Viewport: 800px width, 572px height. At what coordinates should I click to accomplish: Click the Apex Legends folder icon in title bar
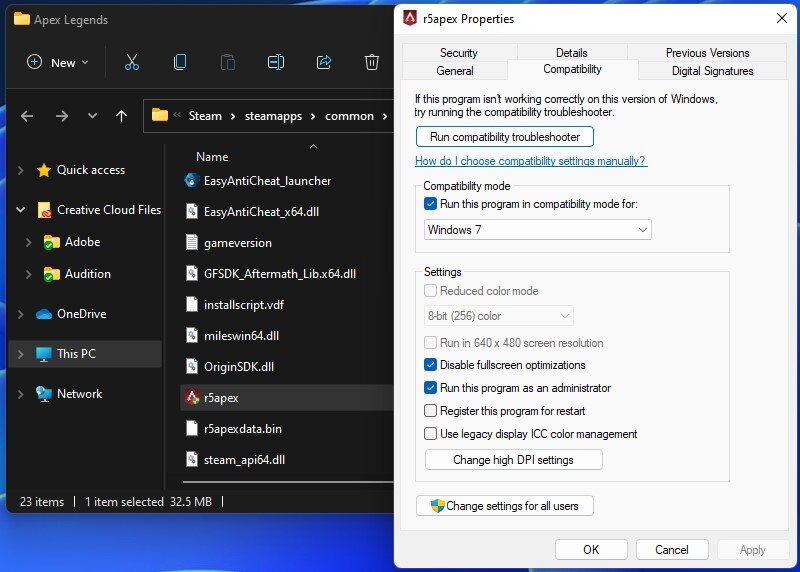tap(21, 19)
